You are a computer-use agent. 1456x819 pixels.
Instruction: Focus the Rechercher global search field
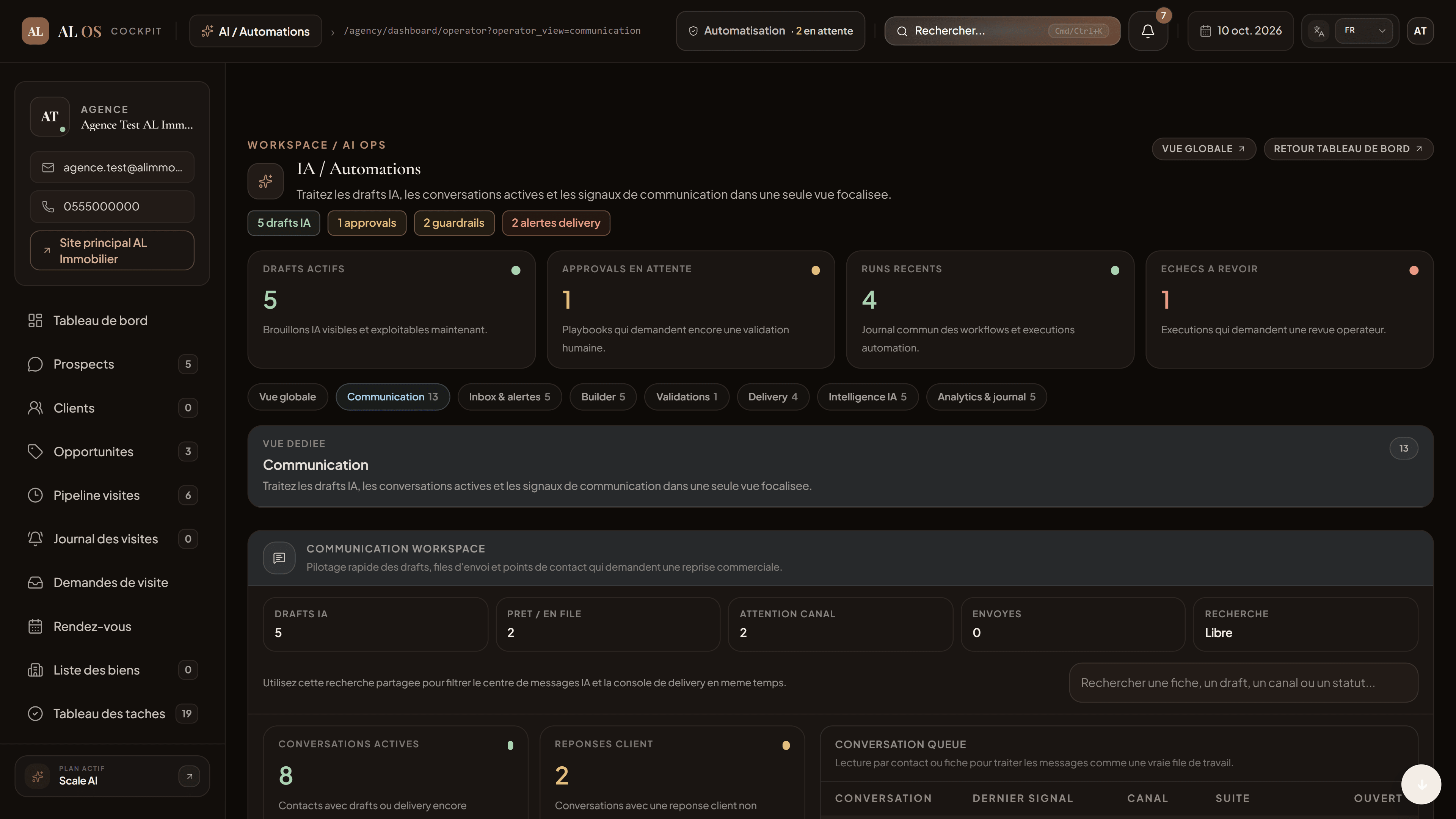1002,31
